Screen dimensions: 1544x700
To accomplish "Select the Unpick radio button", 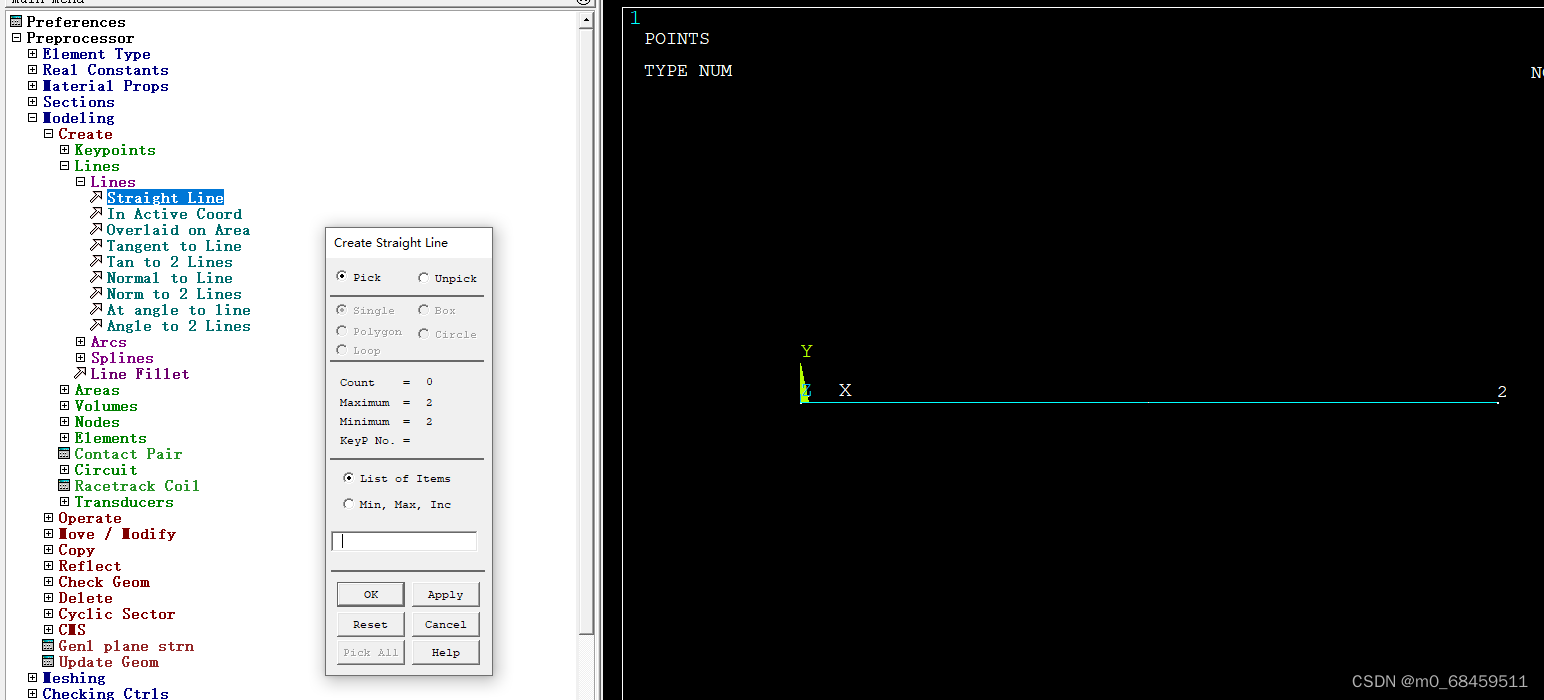I will click(424, 278).
